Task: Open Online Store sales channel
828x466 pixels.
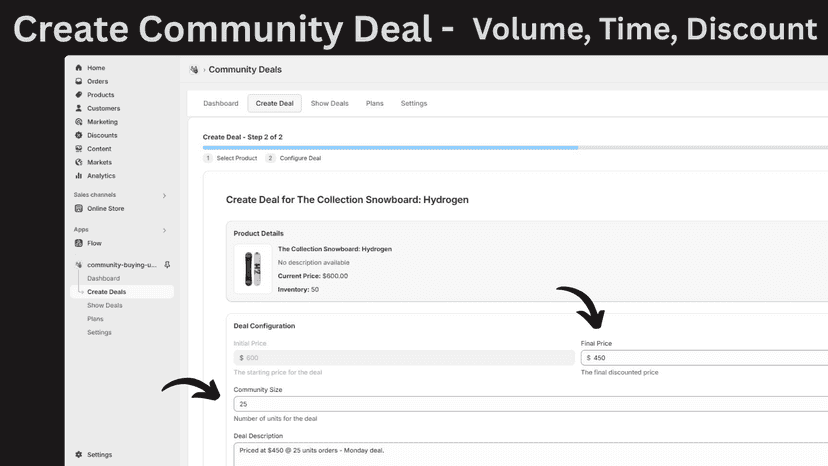Action: [x=106, y=209]
